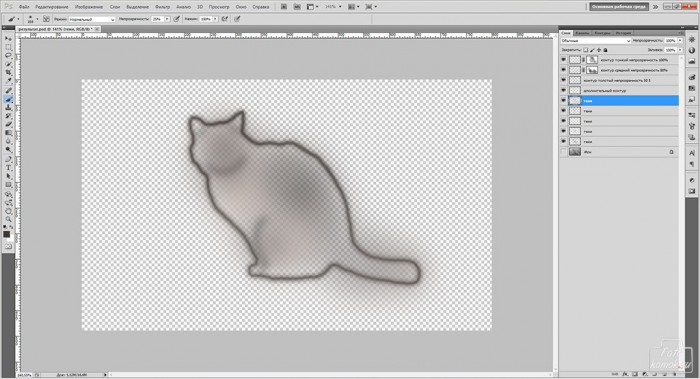Toggle the Brush panel from options bar
The height and width of the screenshot is (379, 700).
pos(46,19)
